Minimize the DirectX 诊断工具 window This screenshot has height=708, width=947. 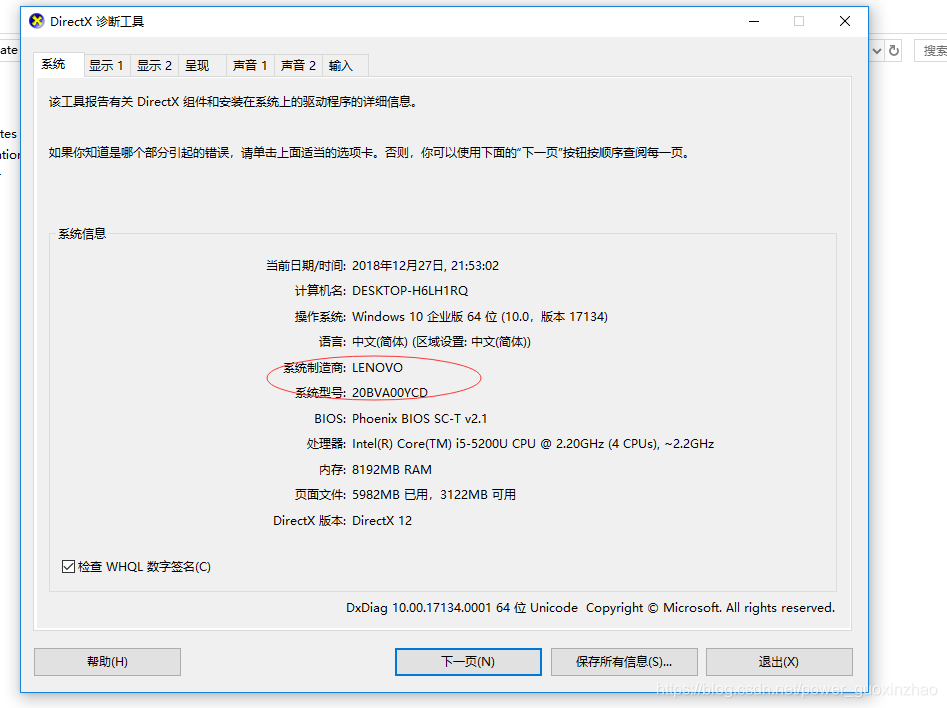754,21
